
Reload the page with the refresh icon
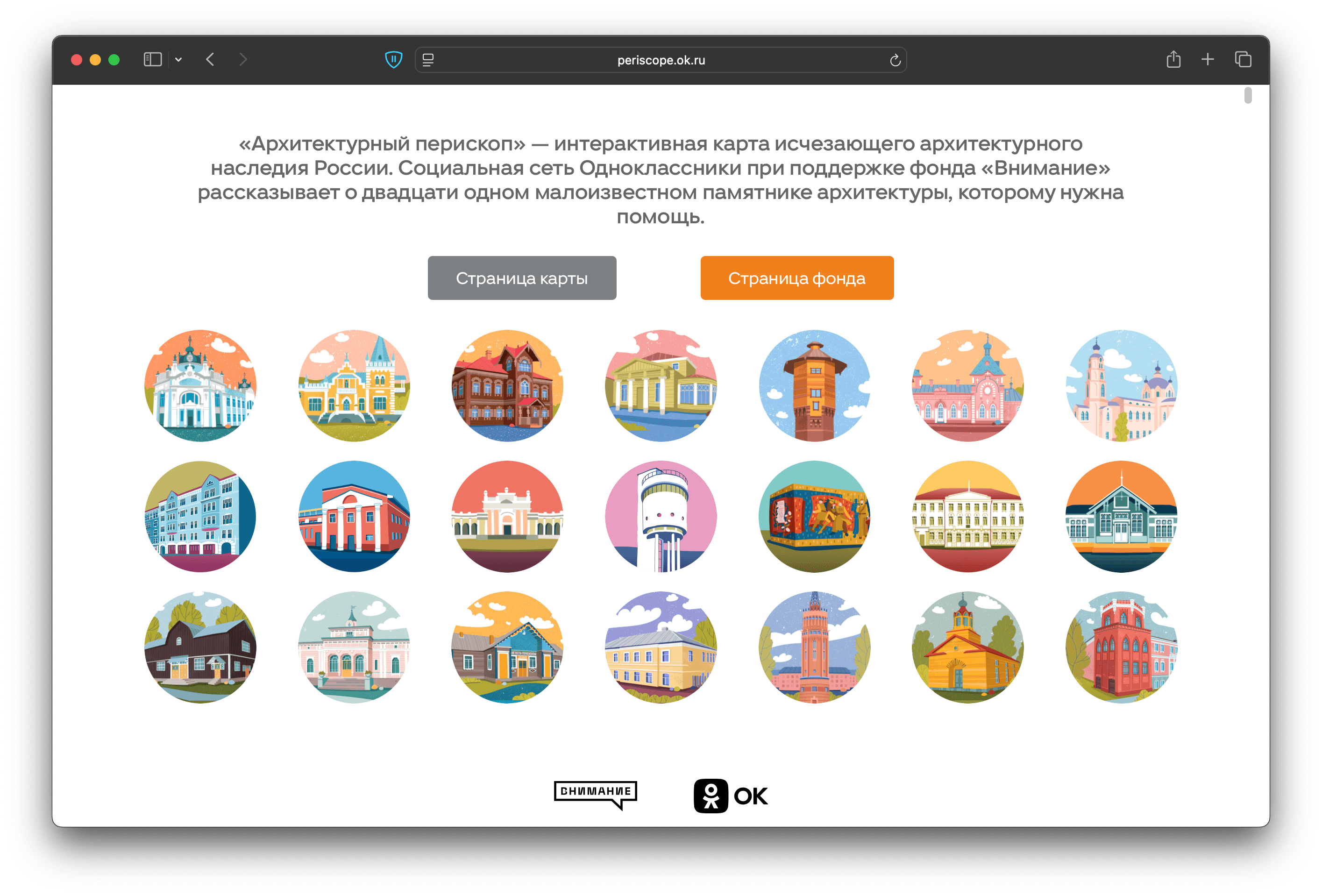895,60
